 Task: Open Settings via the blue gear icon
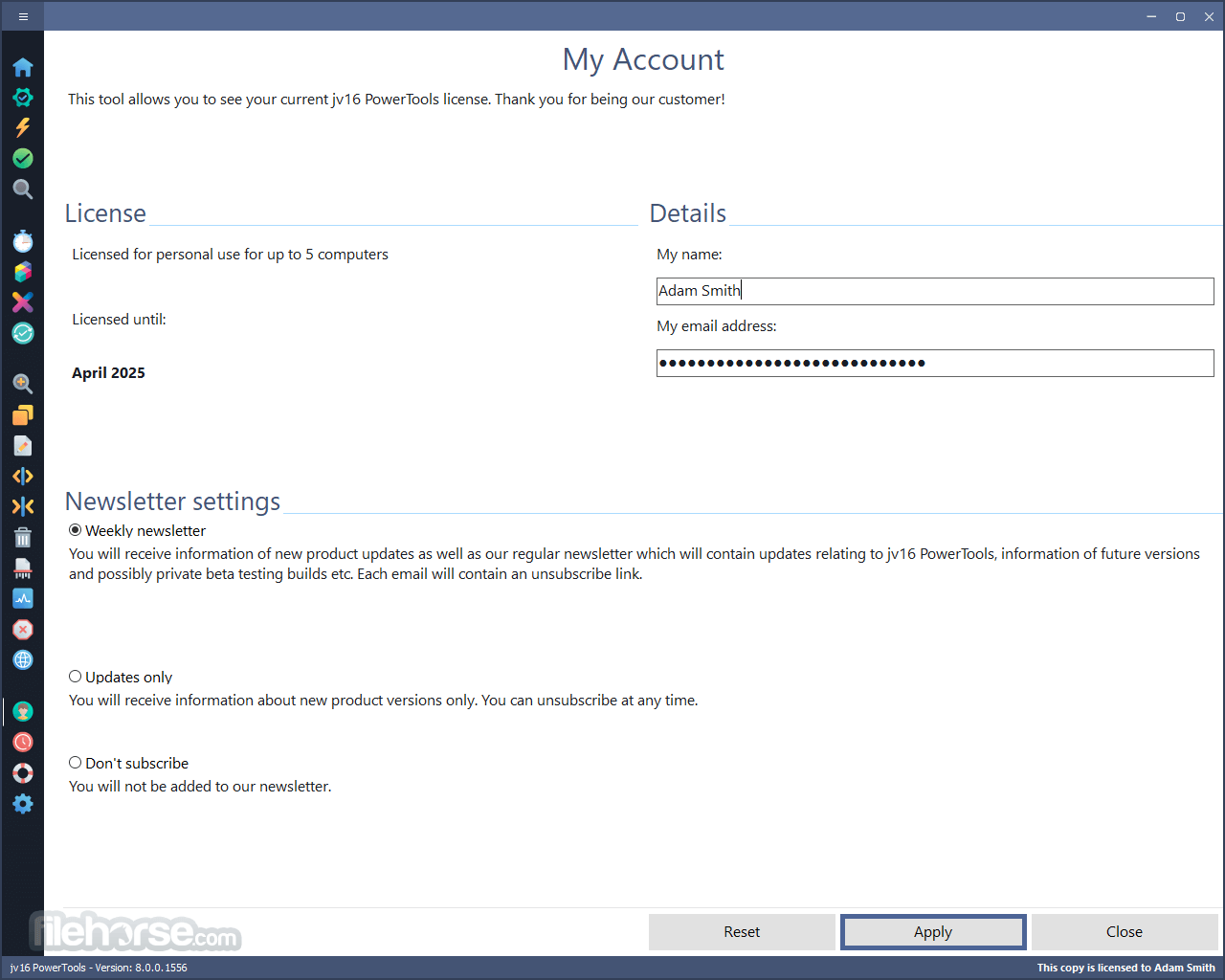(23, 804)
